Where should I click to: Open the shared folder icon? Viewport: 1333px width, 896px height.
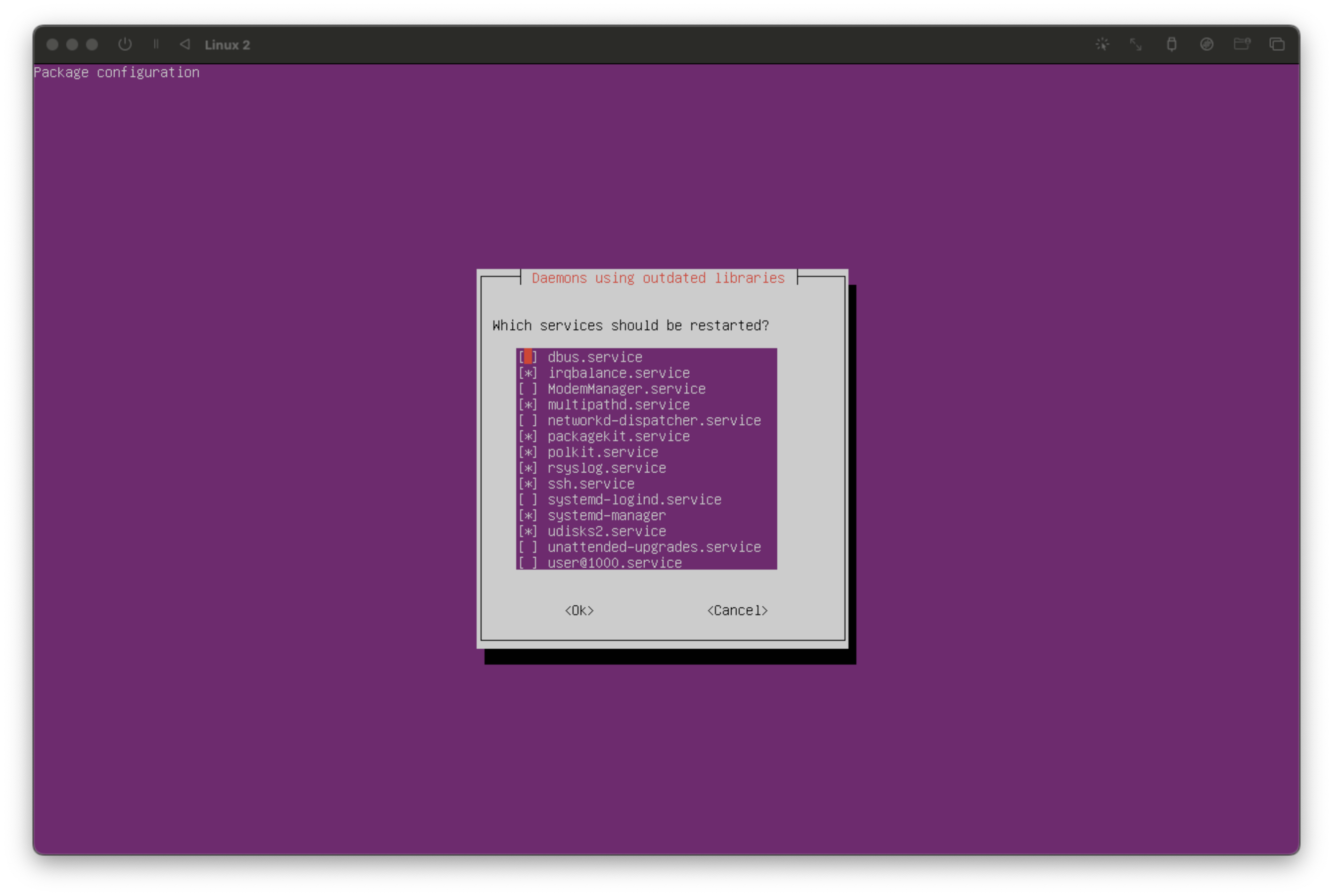[1242, 44]
